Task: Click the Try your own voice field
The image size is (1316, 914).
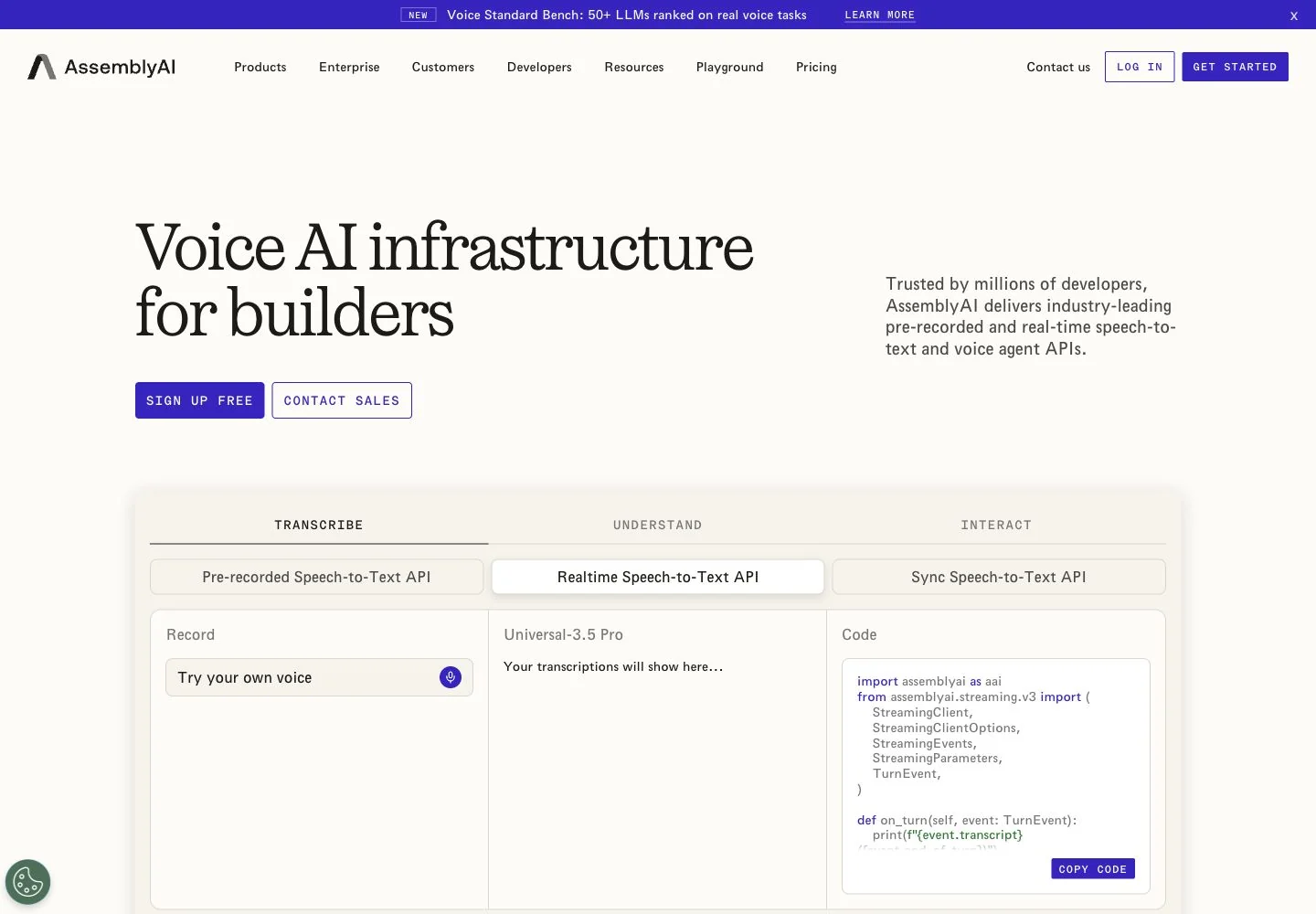Action: coord(319,677)
